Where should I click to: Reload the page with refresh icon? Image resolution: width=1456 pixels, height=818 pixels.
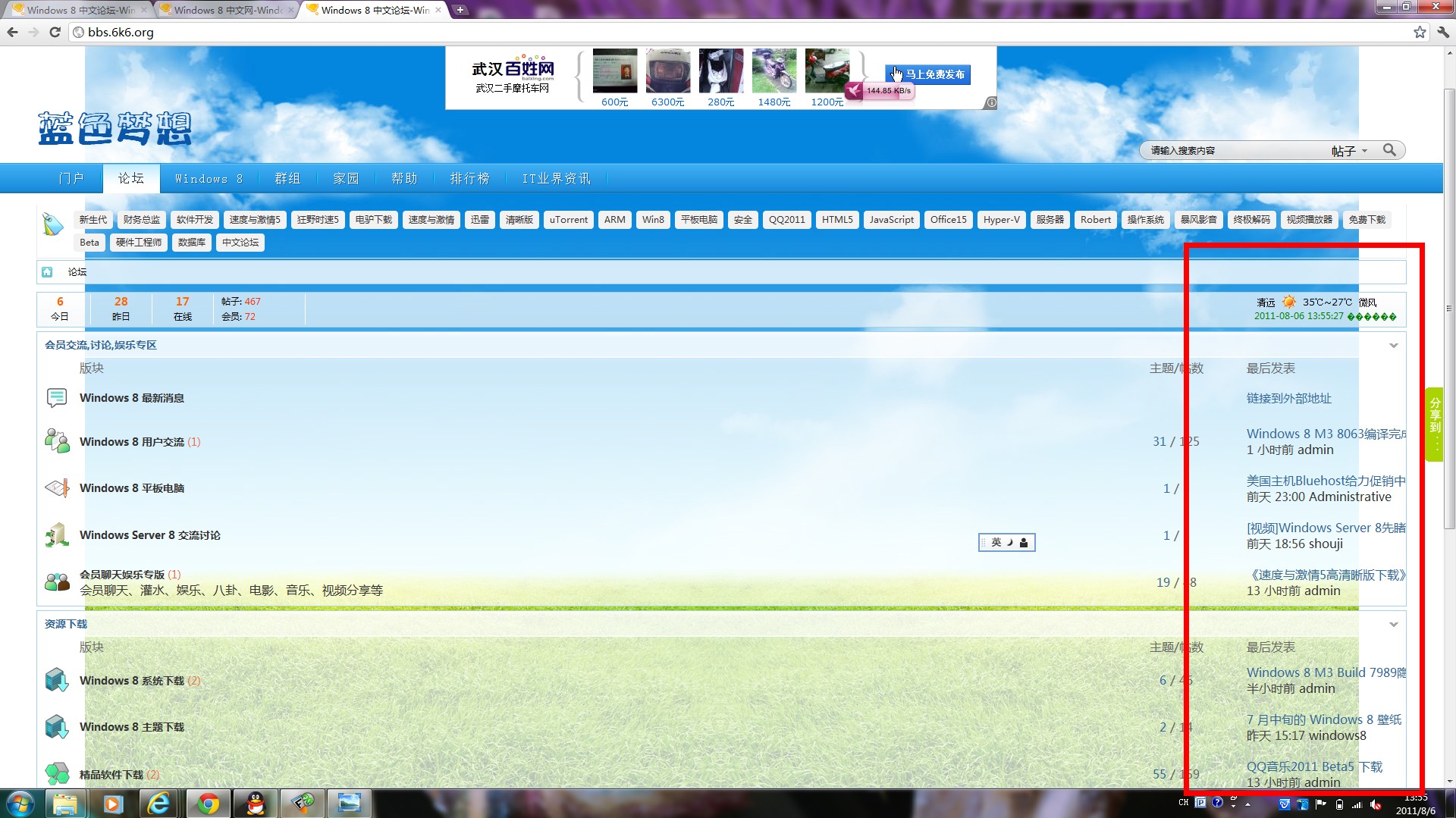click(x=55, y=32)
